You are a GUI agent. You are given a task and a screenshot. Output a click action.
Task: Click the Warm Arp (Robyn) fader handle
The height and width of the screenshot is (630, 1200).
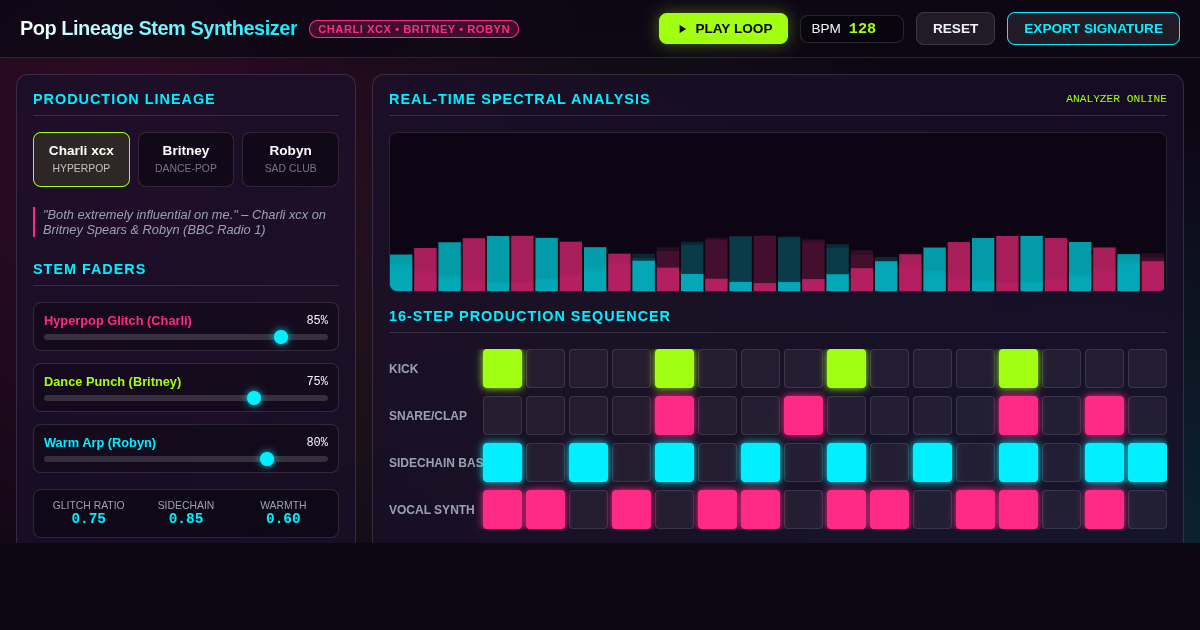click(267, 459)
